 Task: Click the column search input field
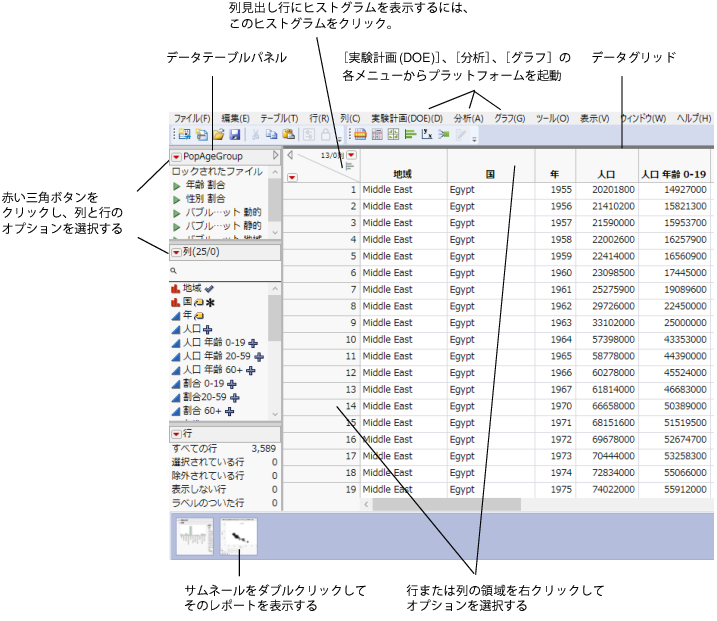click(x=225, y=271)
